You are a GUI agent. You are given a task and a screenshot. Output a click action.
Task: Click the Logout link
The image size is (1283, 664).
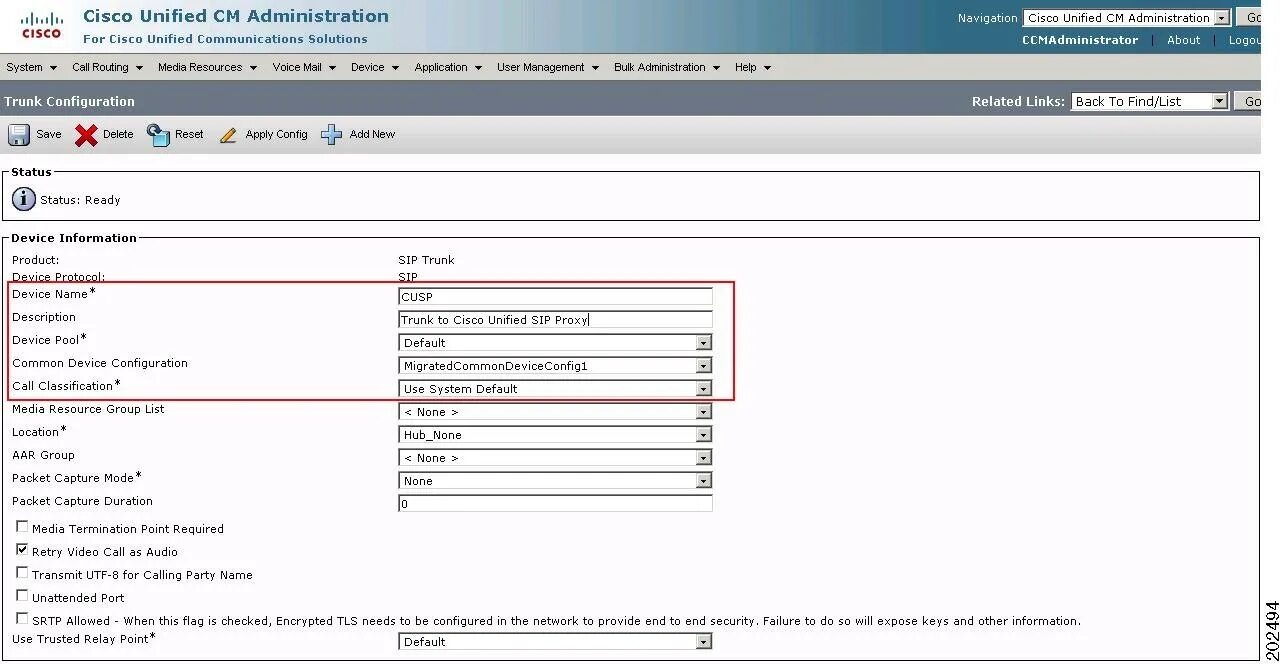[x=1244, y=40]
